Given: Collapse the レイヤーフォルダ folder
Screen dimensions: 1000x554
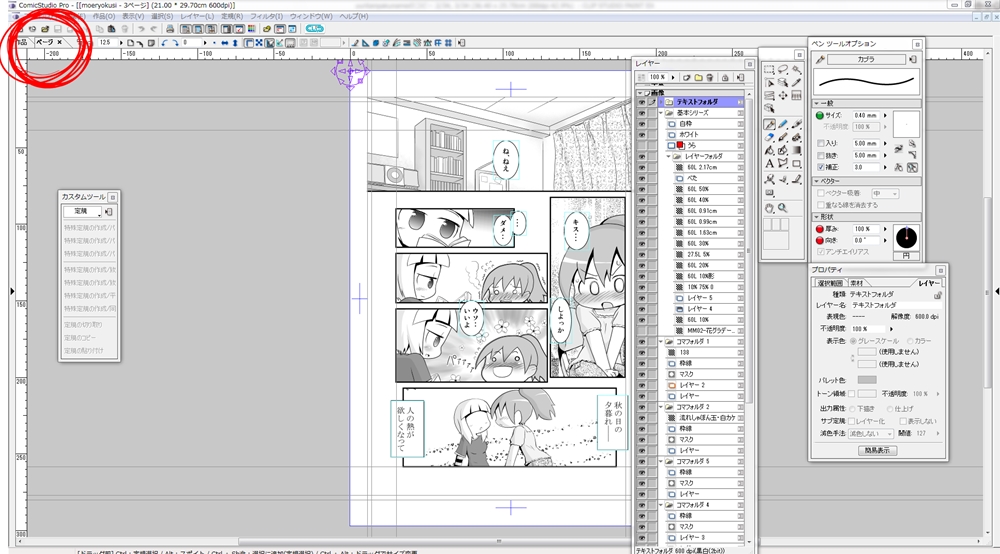Looking at the screenshot, I should [x=669, y=156].
